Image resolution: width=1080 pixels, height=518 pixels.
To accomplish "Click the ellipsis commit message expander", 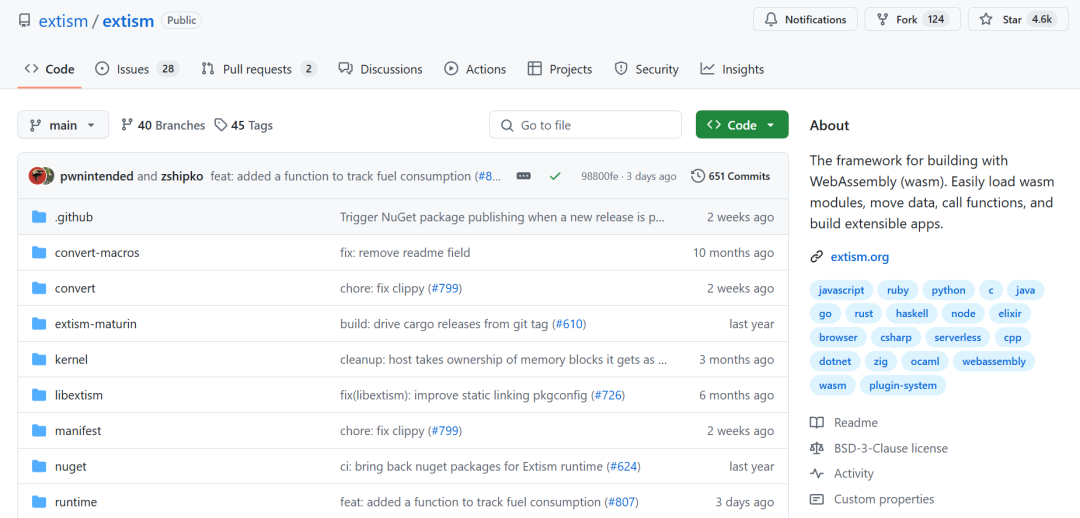I will (523, 176).
